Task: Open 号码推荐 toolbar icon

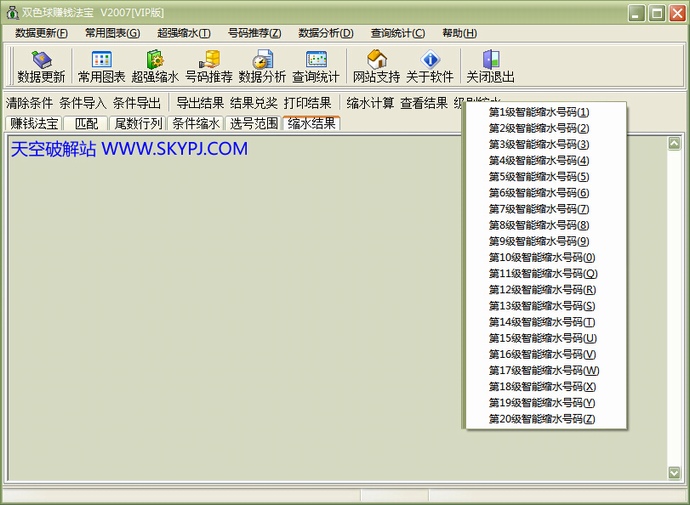Action: click(x=209, y=60)
